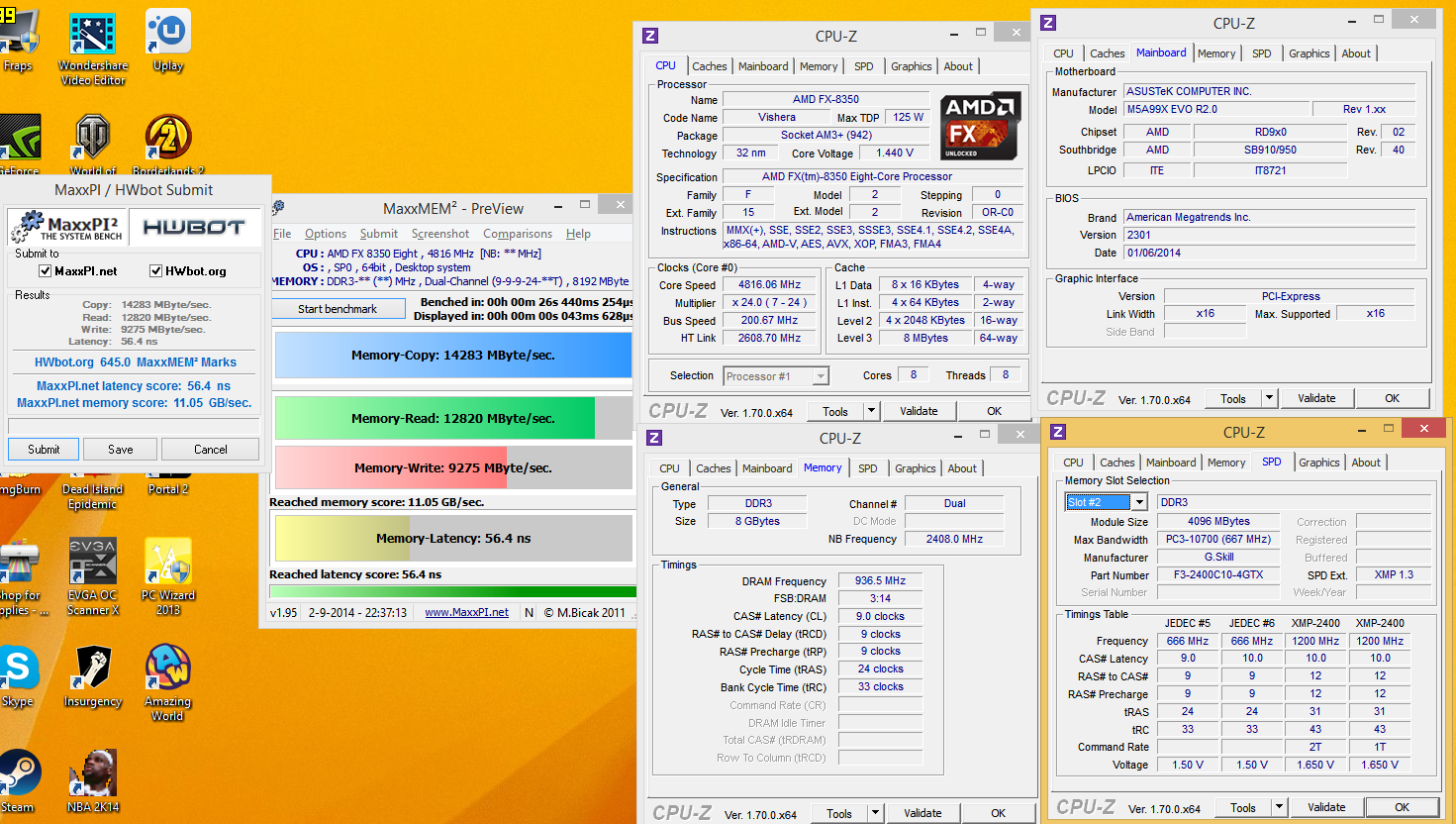This screenshot has width=1456, height=824.
Task: Click the MaxxPI² logo banner
Action: click(x=66, y=227)
